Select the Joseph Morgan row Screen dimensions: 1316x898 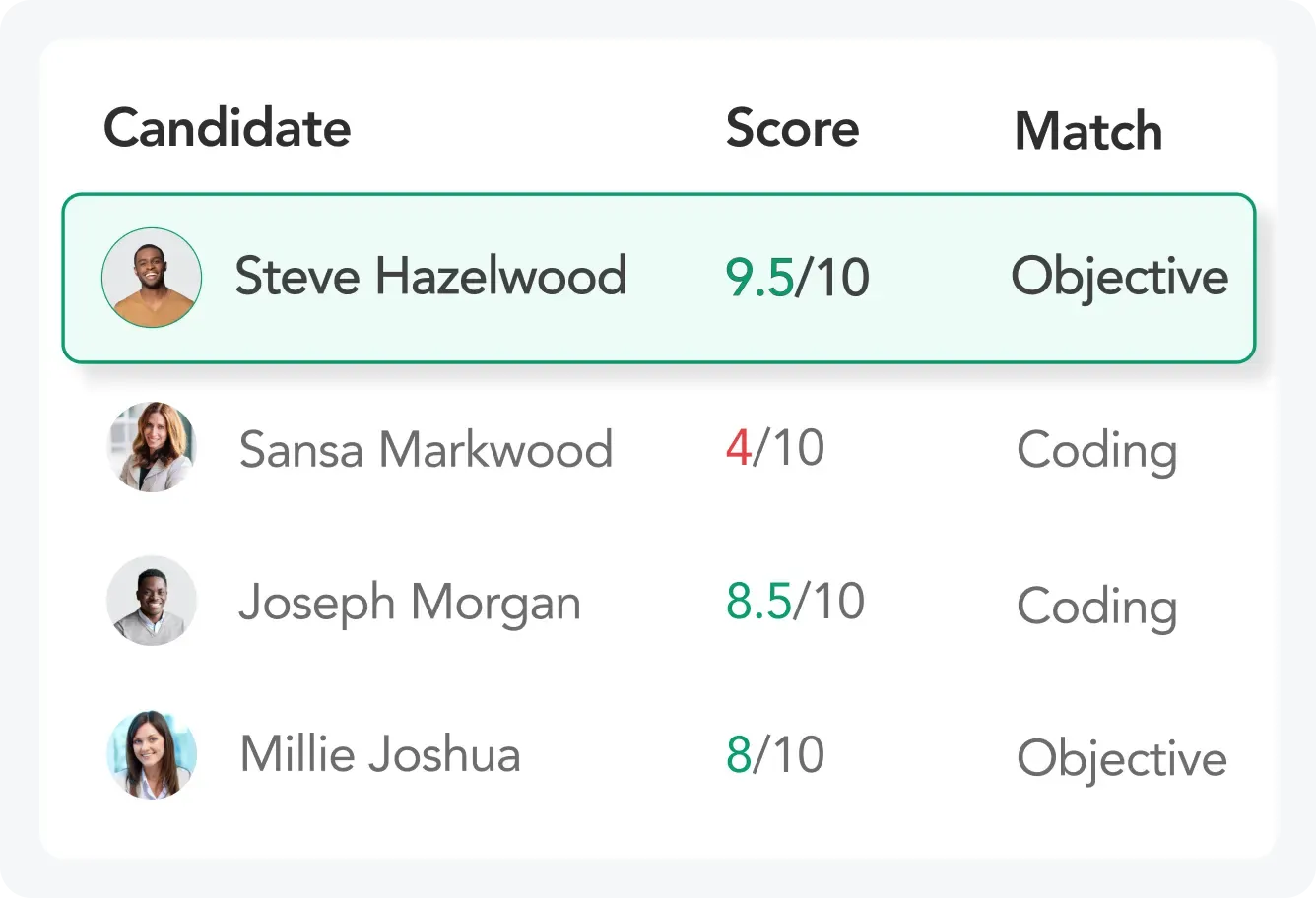658,601
